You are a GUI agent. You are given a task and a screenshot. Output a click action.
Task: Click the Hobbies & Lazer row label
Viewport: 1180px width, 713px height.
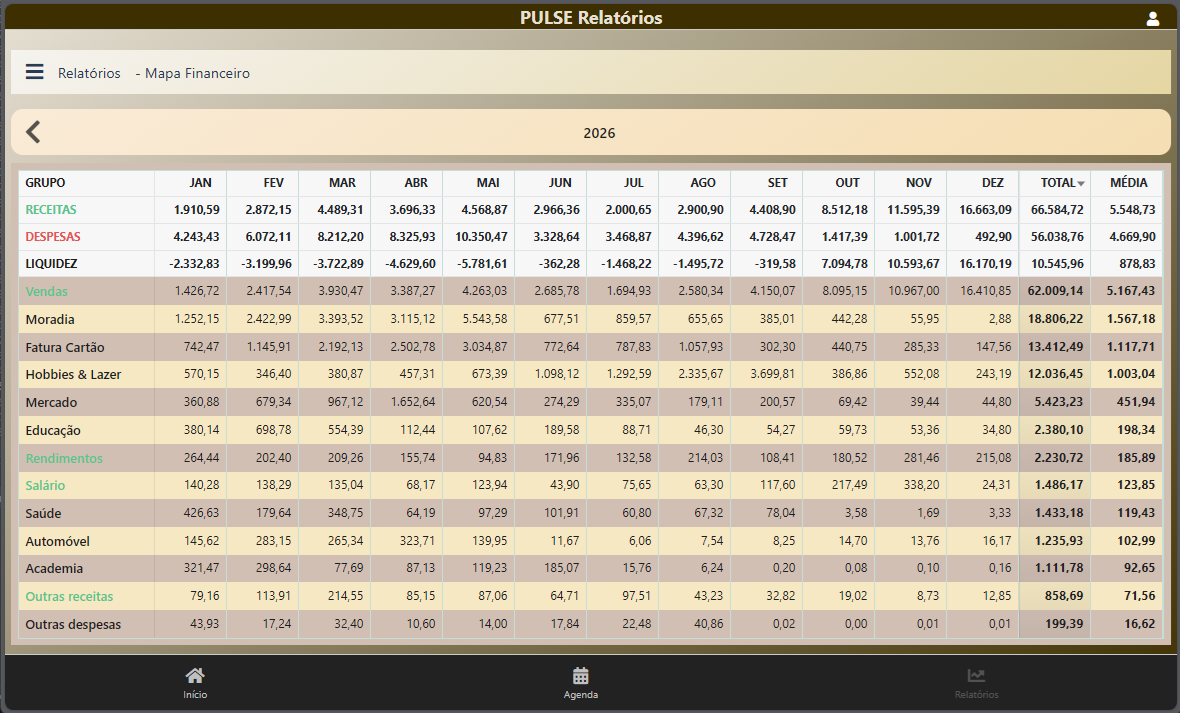point(73,375)
